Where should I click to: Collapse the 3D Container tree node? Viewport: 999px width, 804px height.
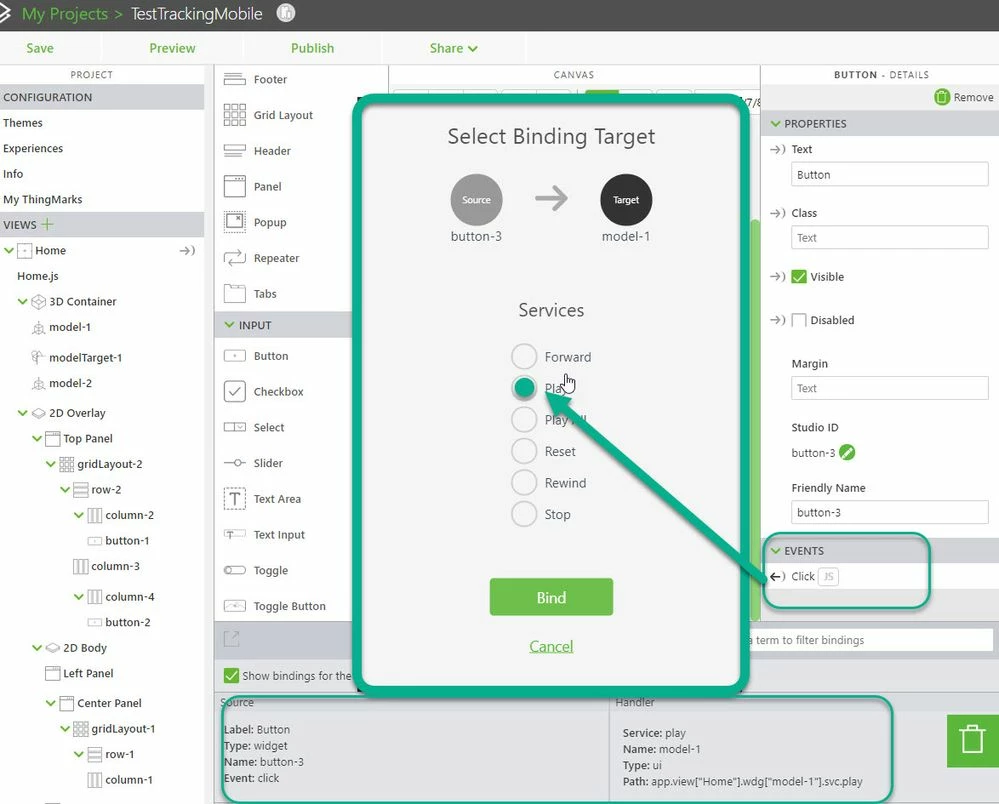23,301
